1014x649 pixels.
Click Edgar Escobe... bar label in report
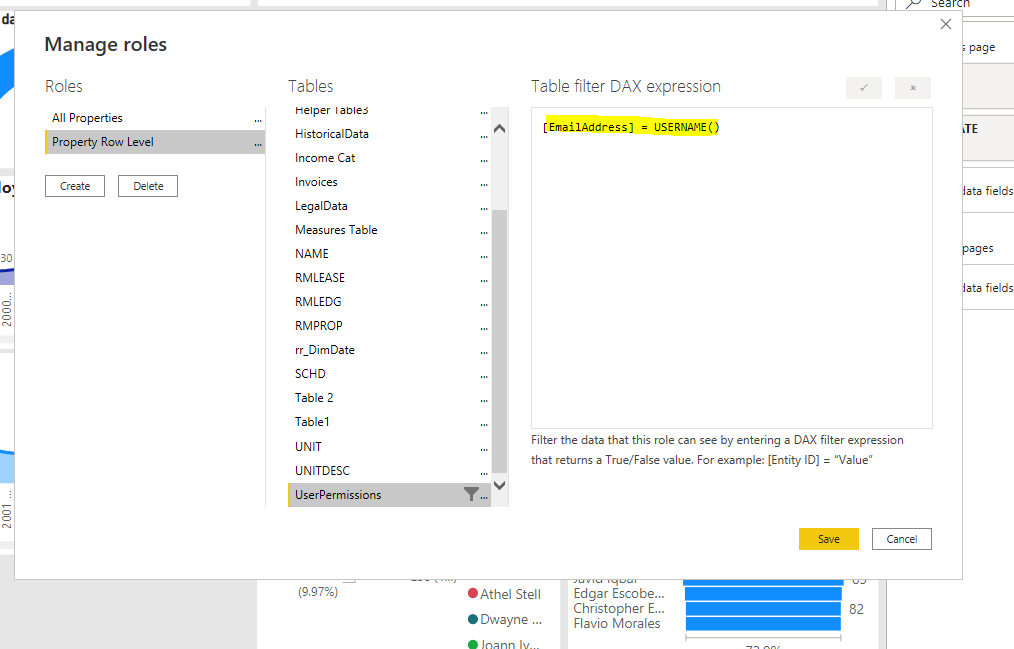[619, 593]
